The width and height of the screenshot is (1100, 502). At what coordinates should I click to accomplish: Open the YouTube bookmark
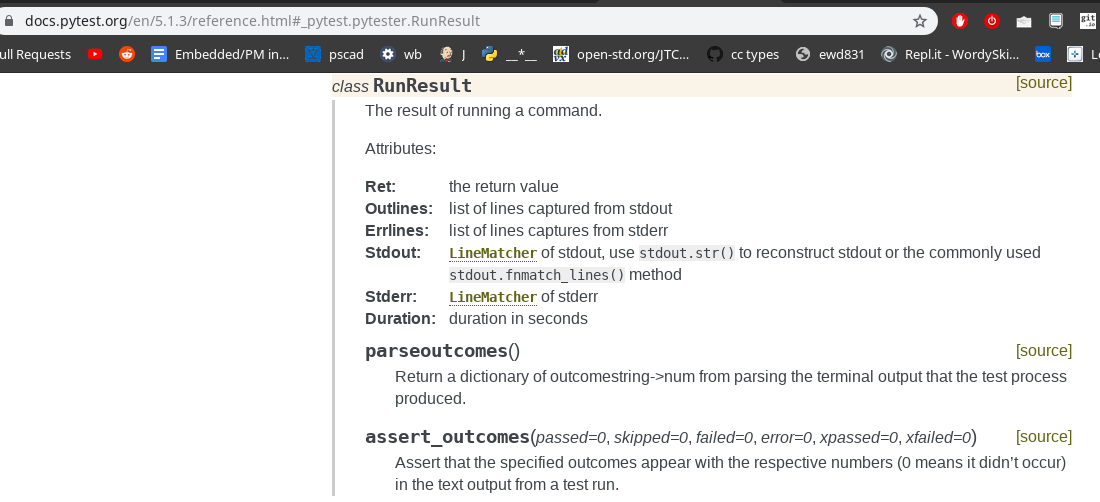click(x=95, y=54)
